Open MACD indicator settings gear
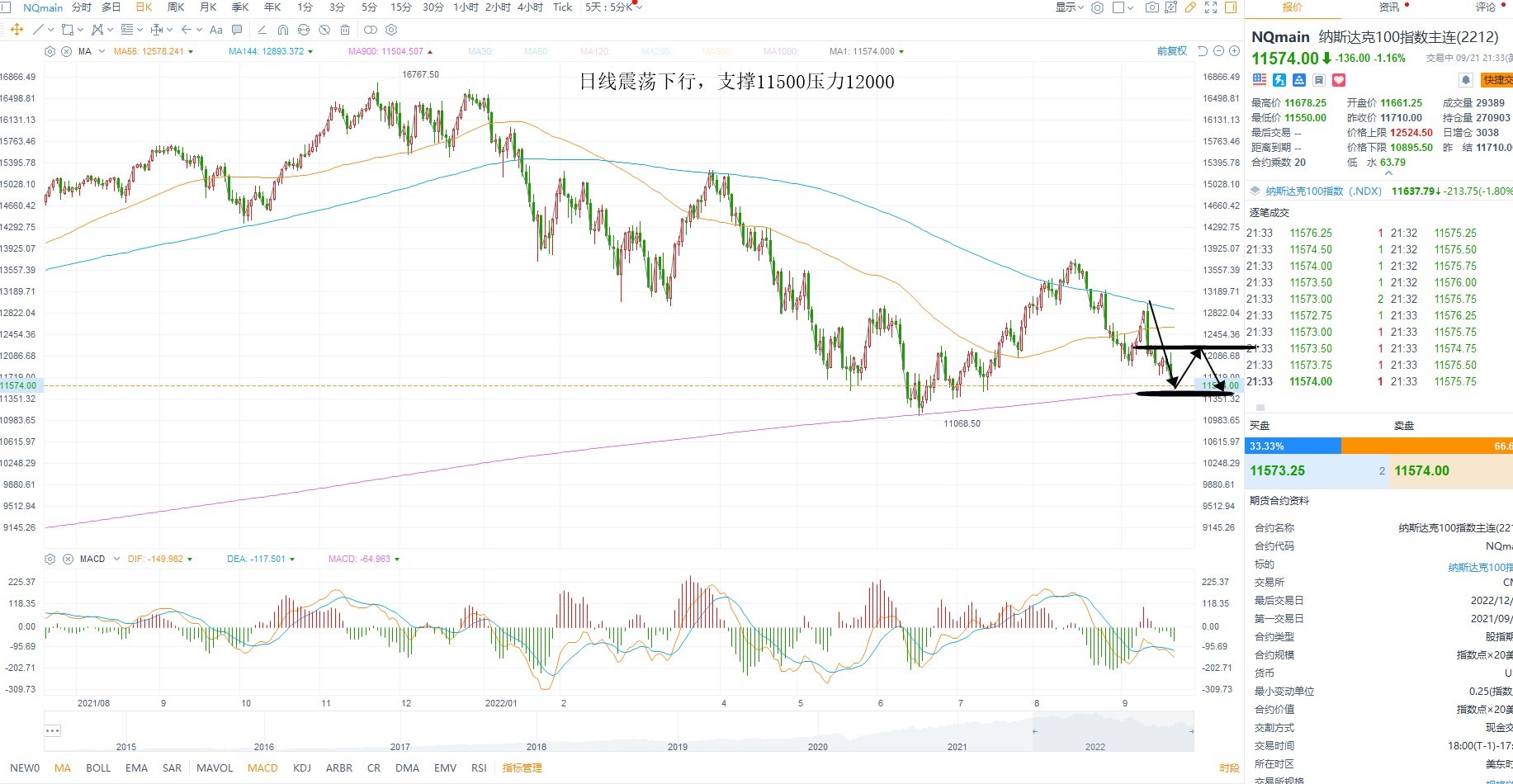Screen dimensions: 1513x784 50,559
